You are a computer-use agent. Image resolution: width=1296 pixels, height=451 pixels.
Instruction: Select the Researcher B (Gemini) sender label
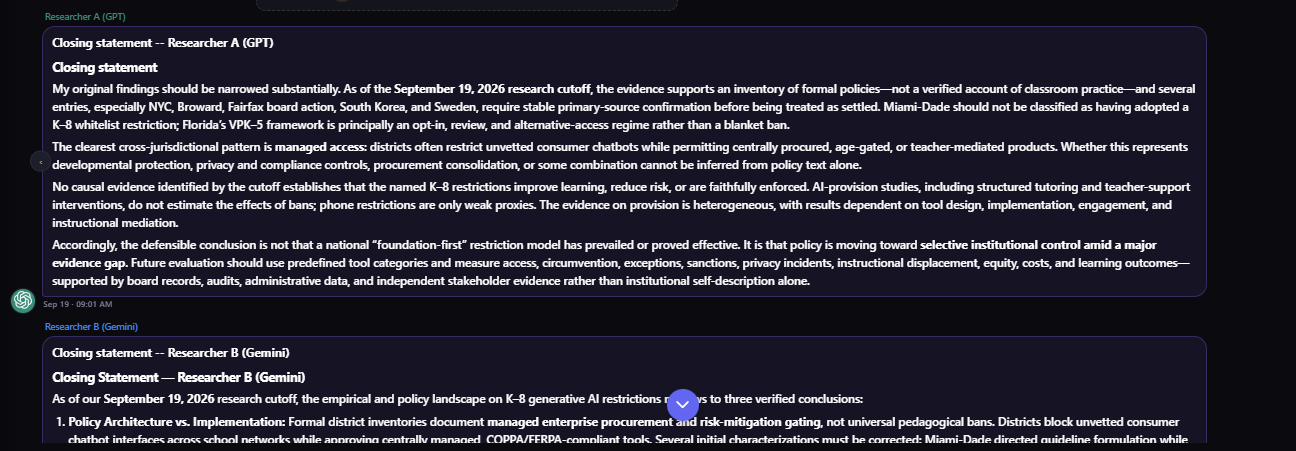coord(91,327)
